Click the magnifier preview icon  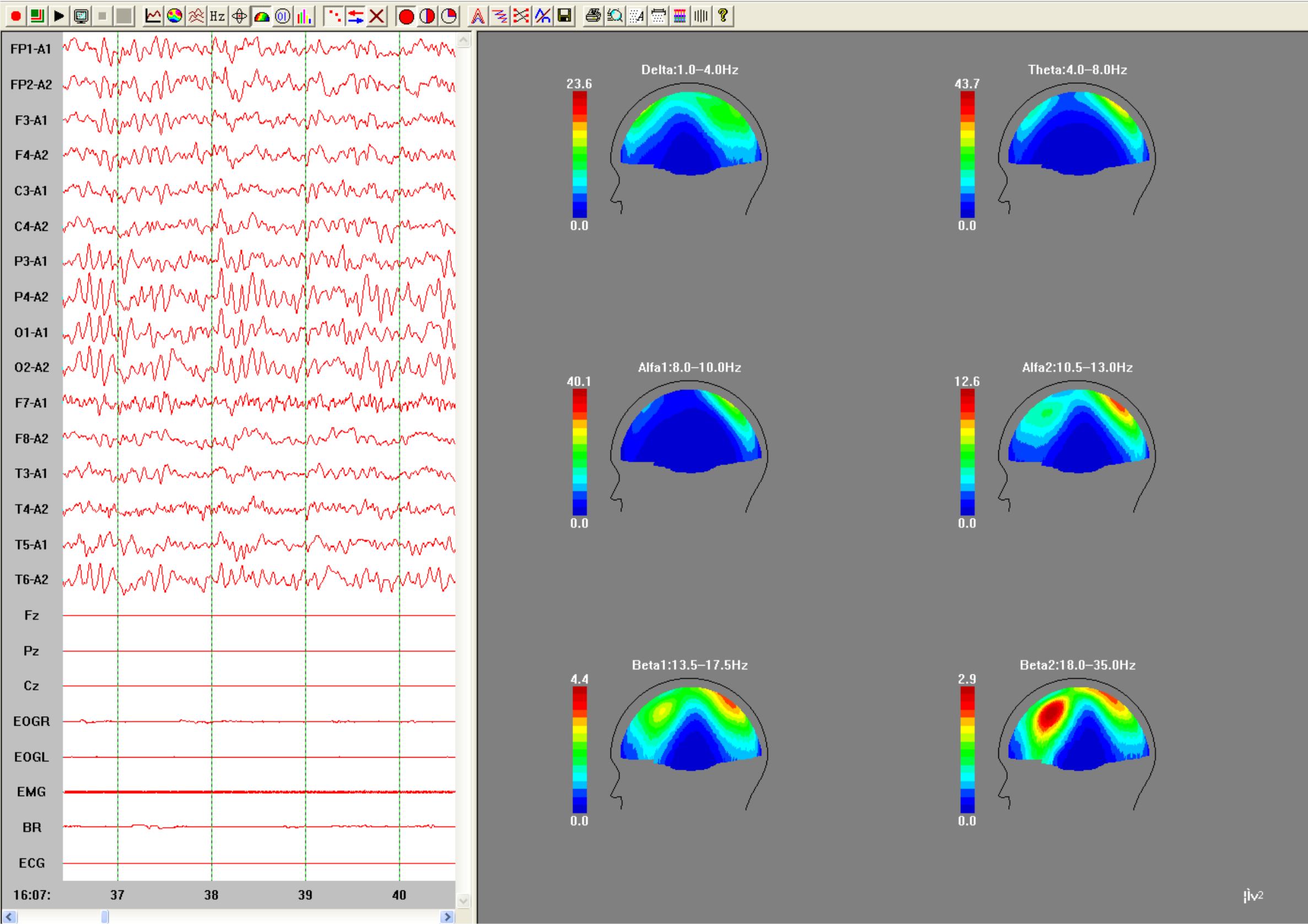point(615,16)
